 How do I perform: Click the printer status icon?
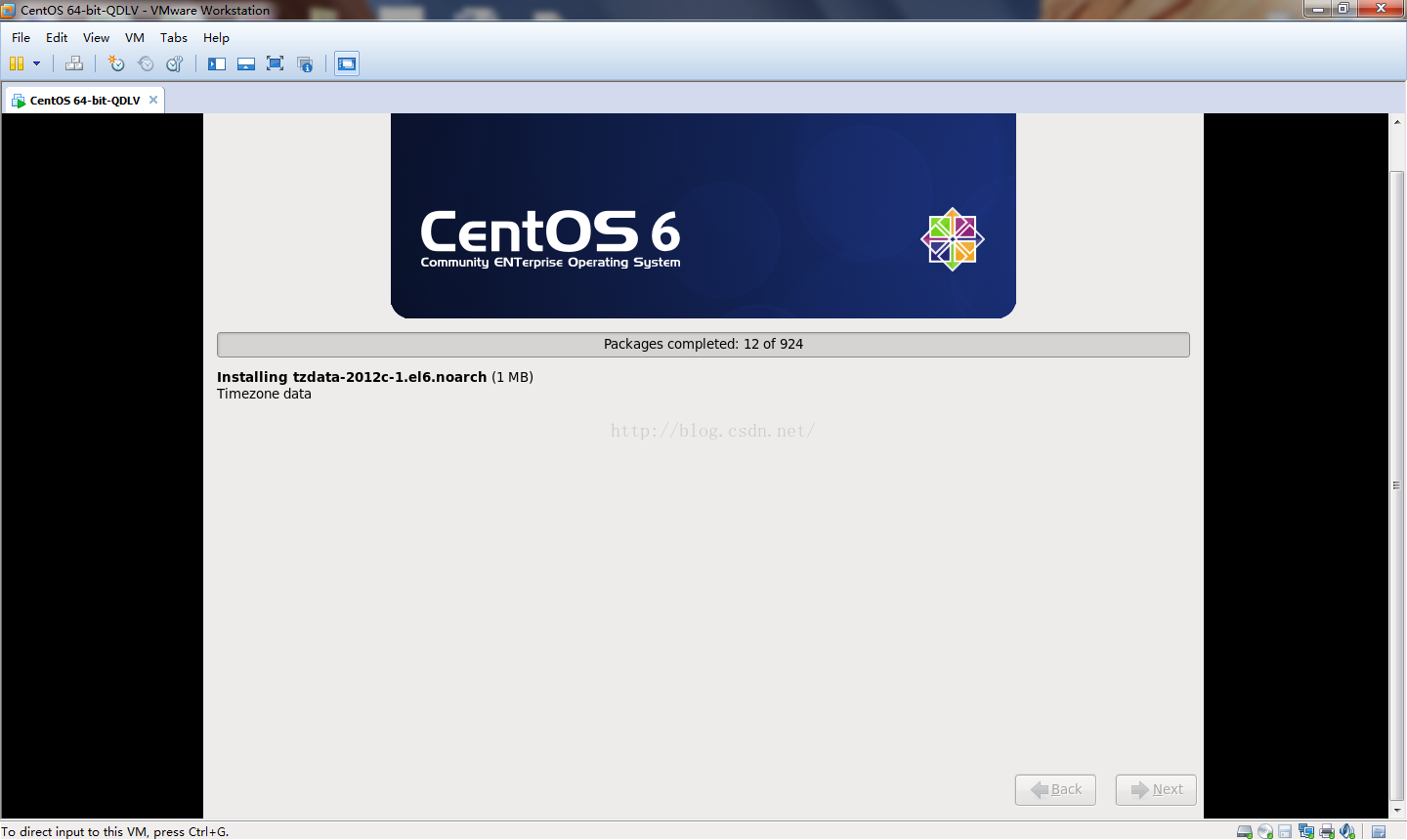pyautogui.click(x=1327, y=831)
